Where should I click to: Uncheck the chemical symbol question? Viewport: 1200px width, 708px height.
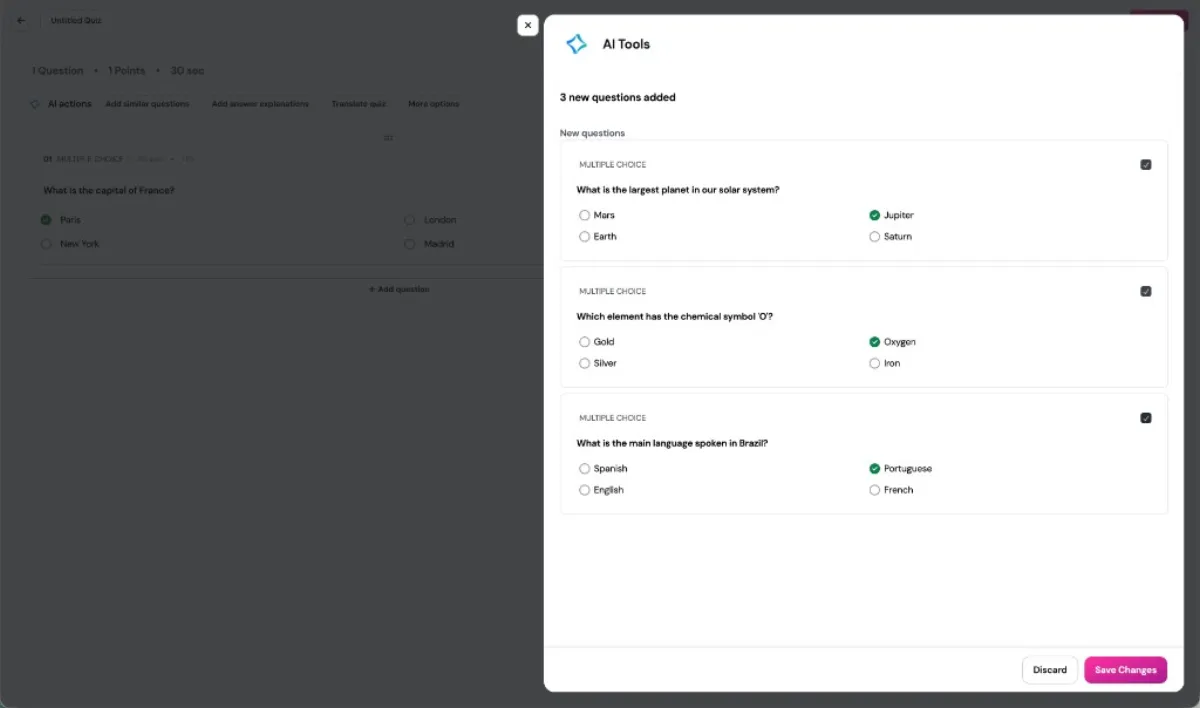(1146, 291)
